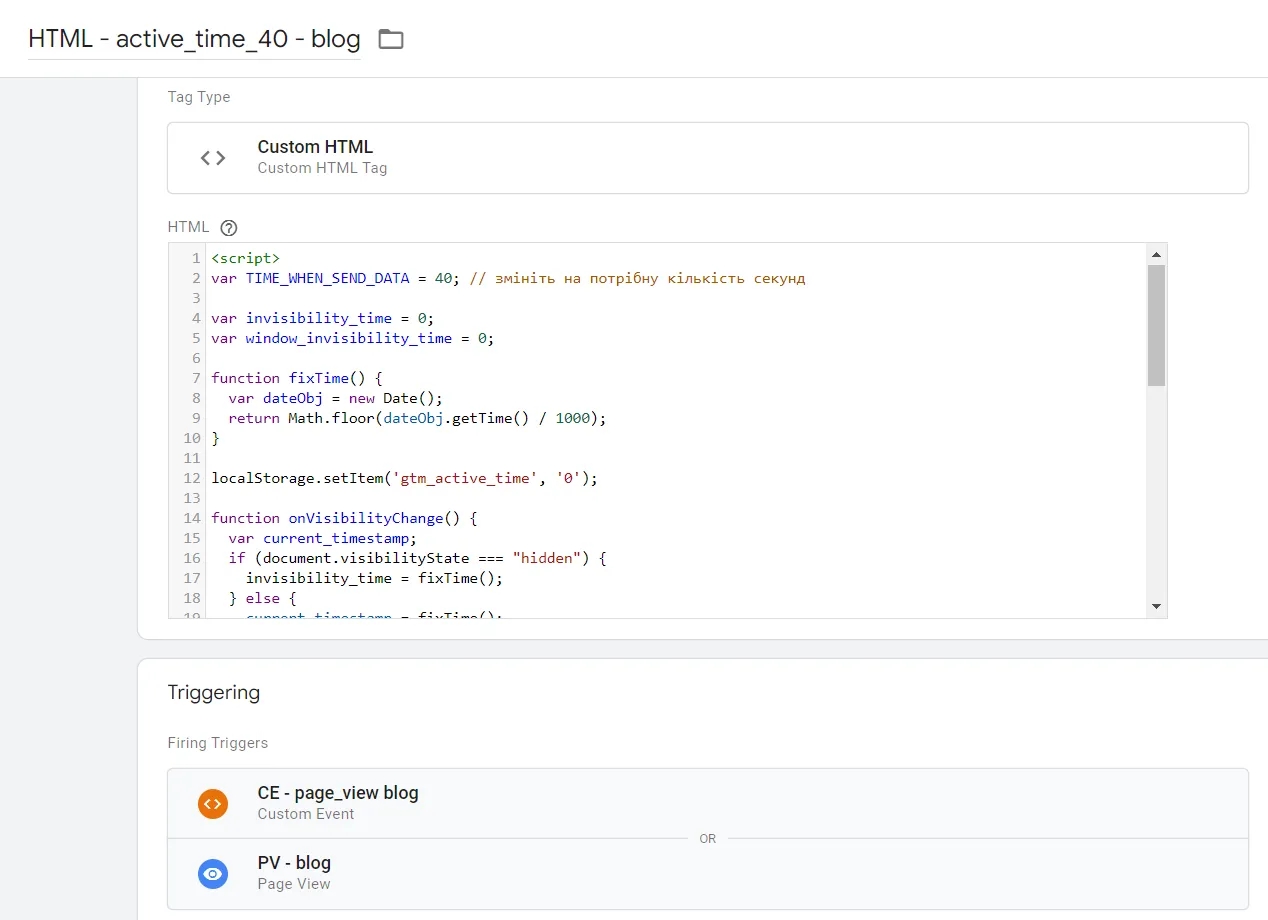Open the folder icon beside the tag name
Screen dimensions: 1268x920
[391, 40]
